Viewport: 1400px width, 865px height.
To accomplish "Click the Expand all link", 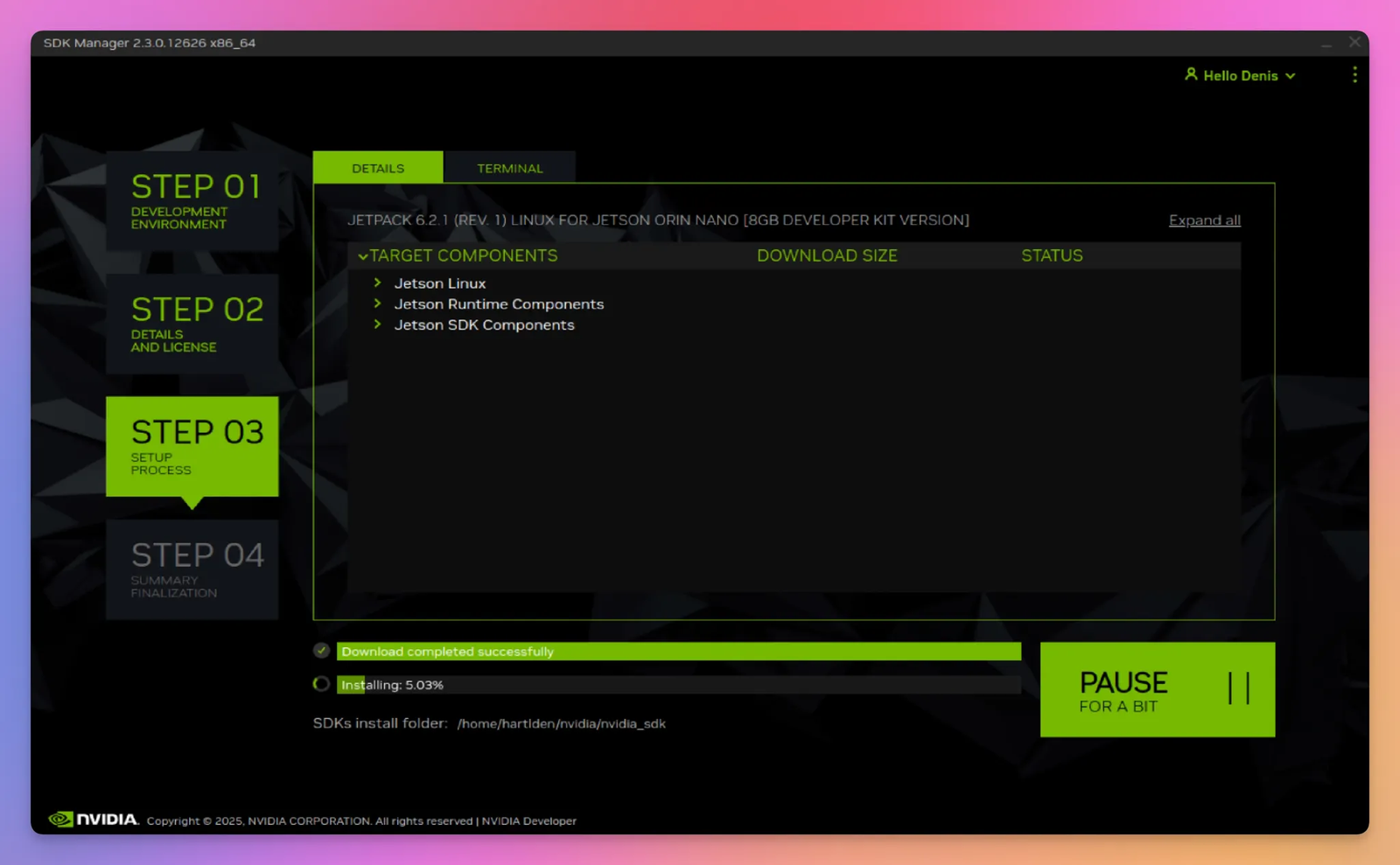I will [x=1204, y=220].
